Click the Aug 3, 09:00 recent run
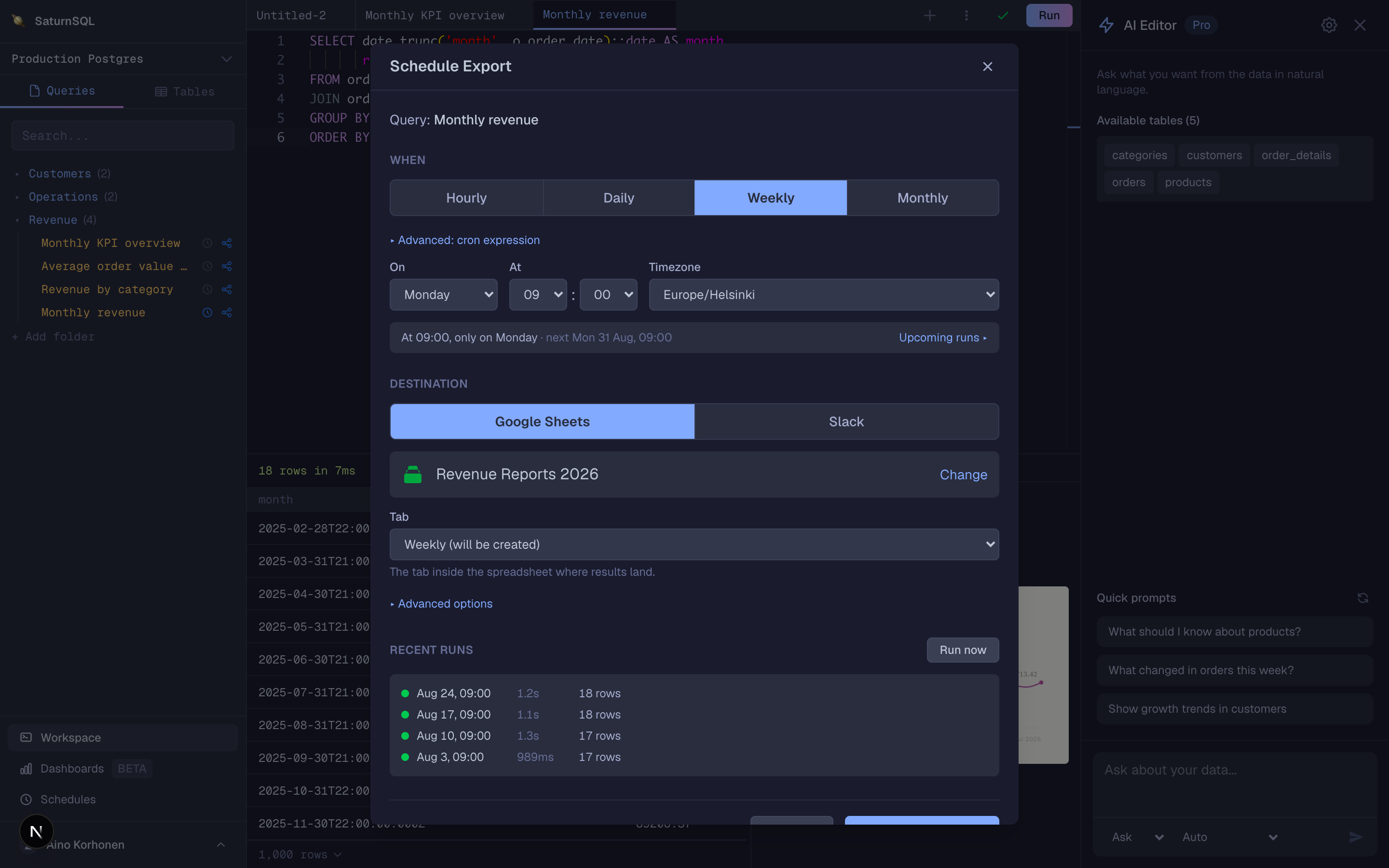 coord(694,757)
